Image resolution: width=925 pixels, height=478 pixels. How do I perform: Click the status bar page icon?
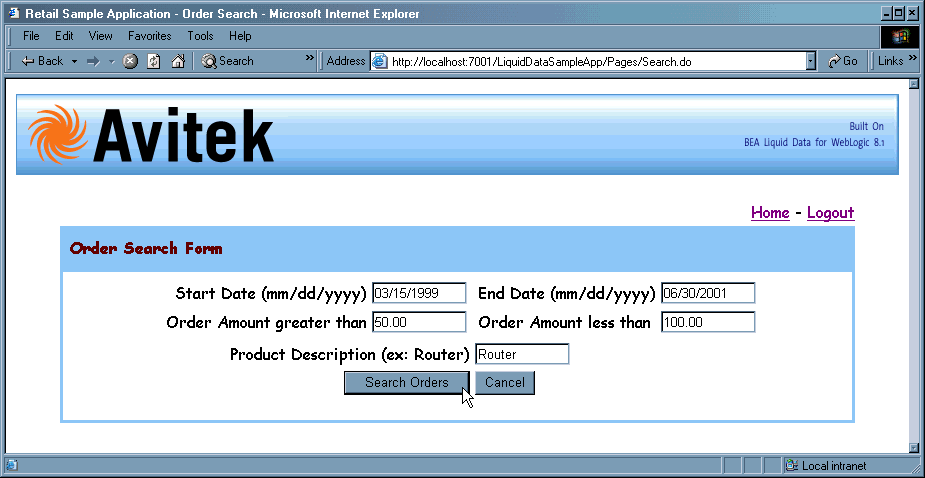coord(12,466)
